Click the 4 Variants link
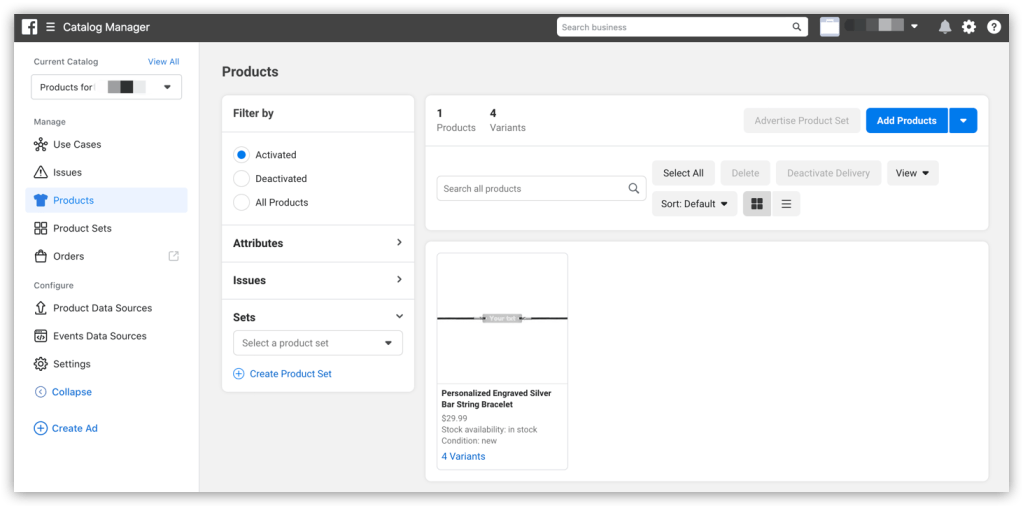The width and height of the screenshot is (1023, 506). (463, 456)
